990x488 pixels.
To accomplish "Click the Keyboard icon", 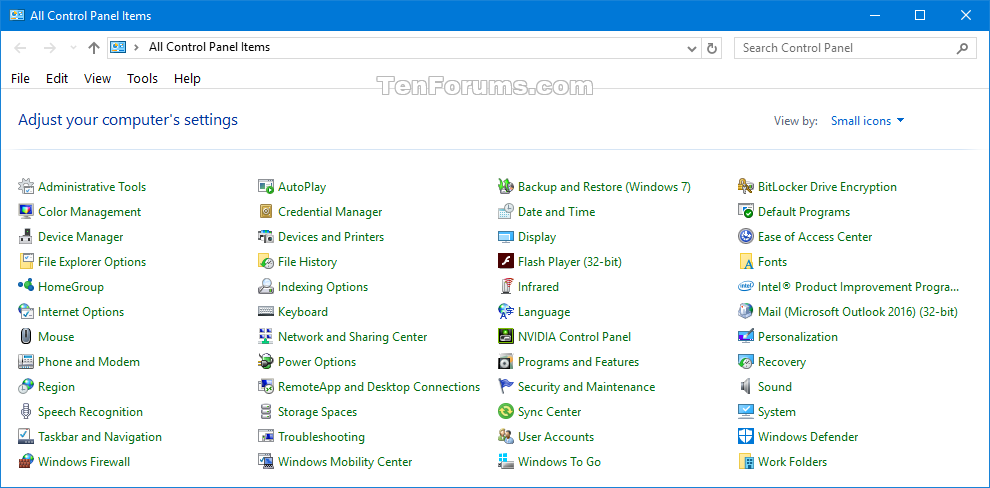I will (x=266, y=312).
